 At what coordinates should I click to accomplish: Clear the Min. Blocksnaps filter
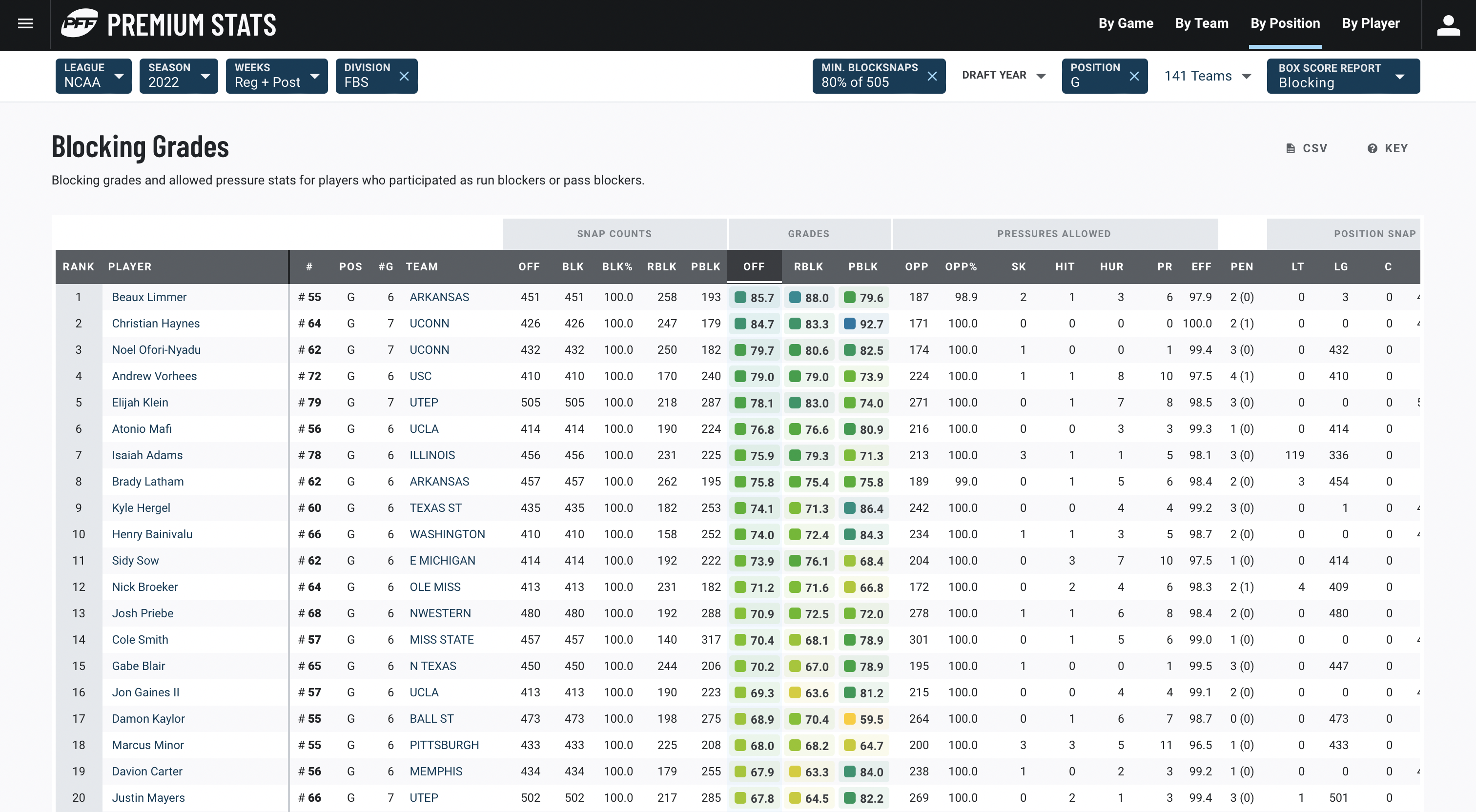pos(932,76)
